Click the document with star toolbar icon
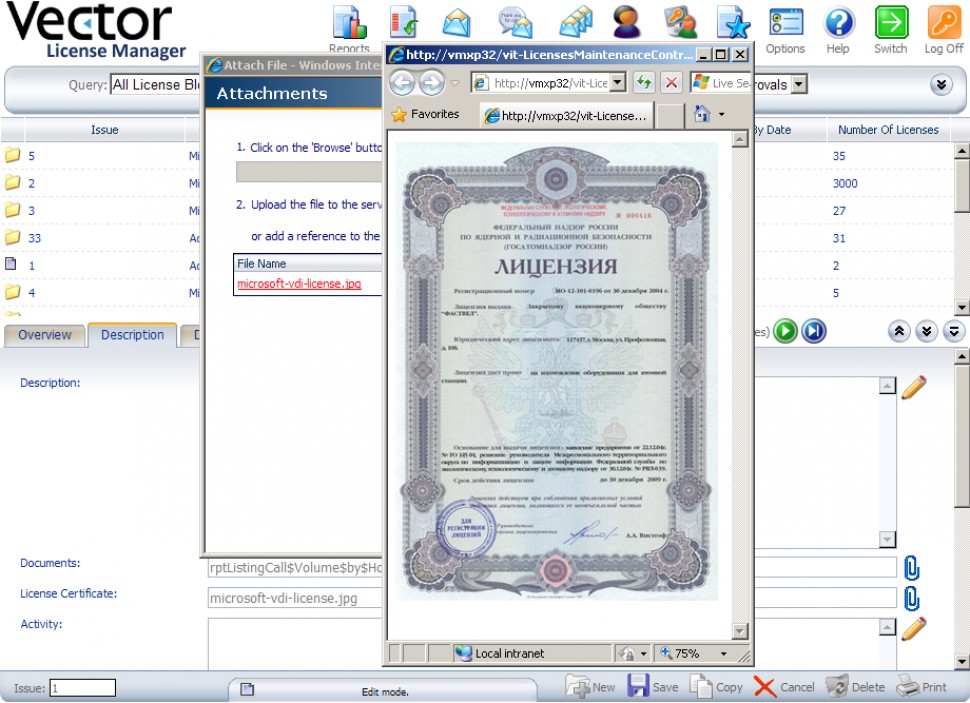Viewport: 970px width, 703px height. pos(733,22)
